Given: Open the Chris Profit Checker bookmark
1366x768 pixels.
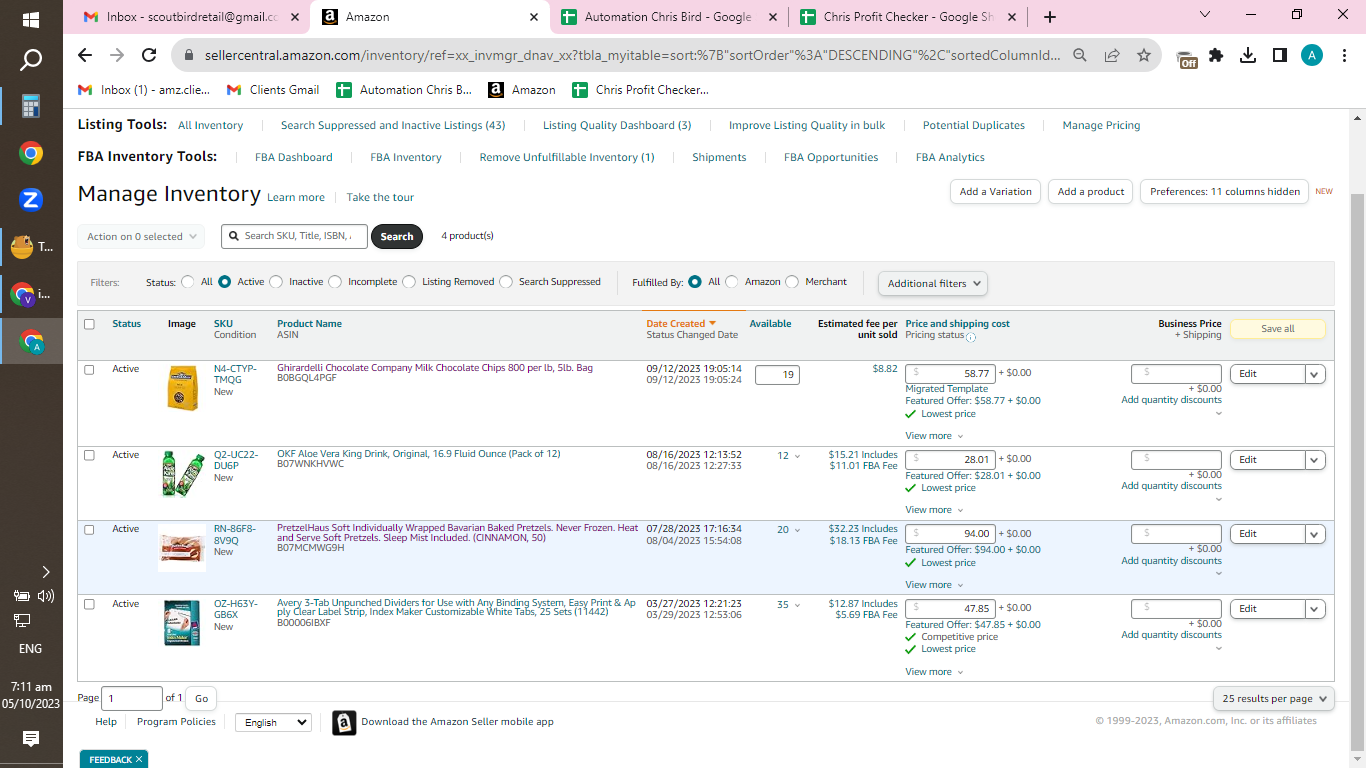Looking at the screenshot, I should (640, 90).
